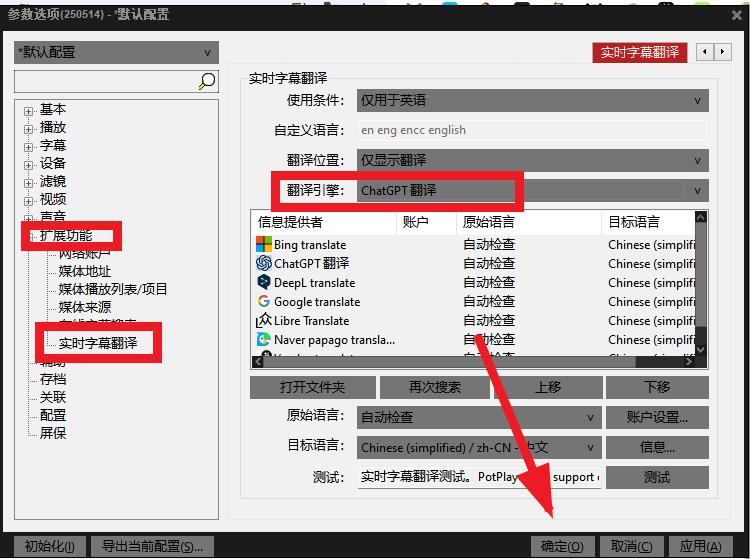This screenshot has width=750, height=559.
Task: Select 关联 in the tree
Action: pyautogui.click(x=53, y=397)
